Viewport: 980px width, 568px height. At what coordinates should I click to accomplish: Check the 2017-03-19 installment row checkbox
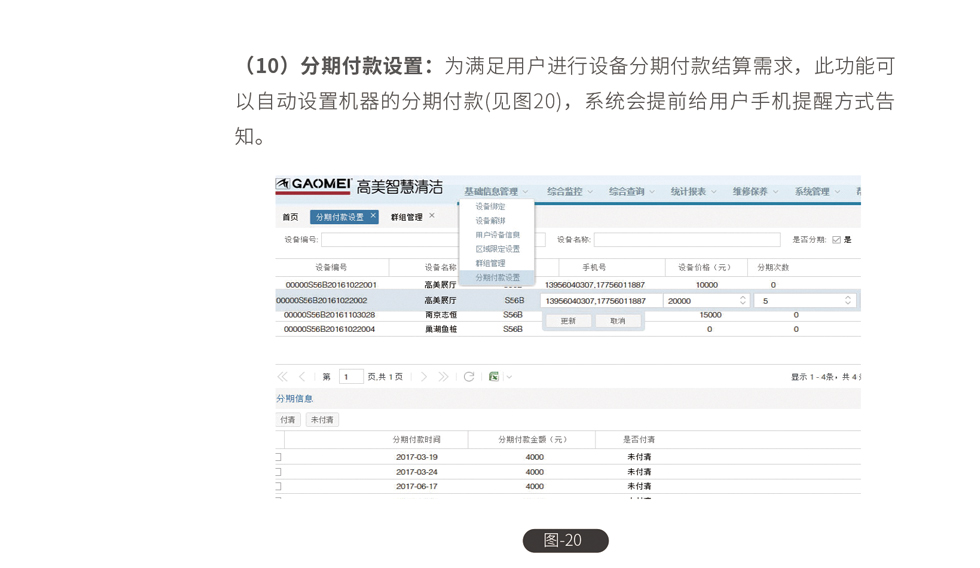click(278, 457)
